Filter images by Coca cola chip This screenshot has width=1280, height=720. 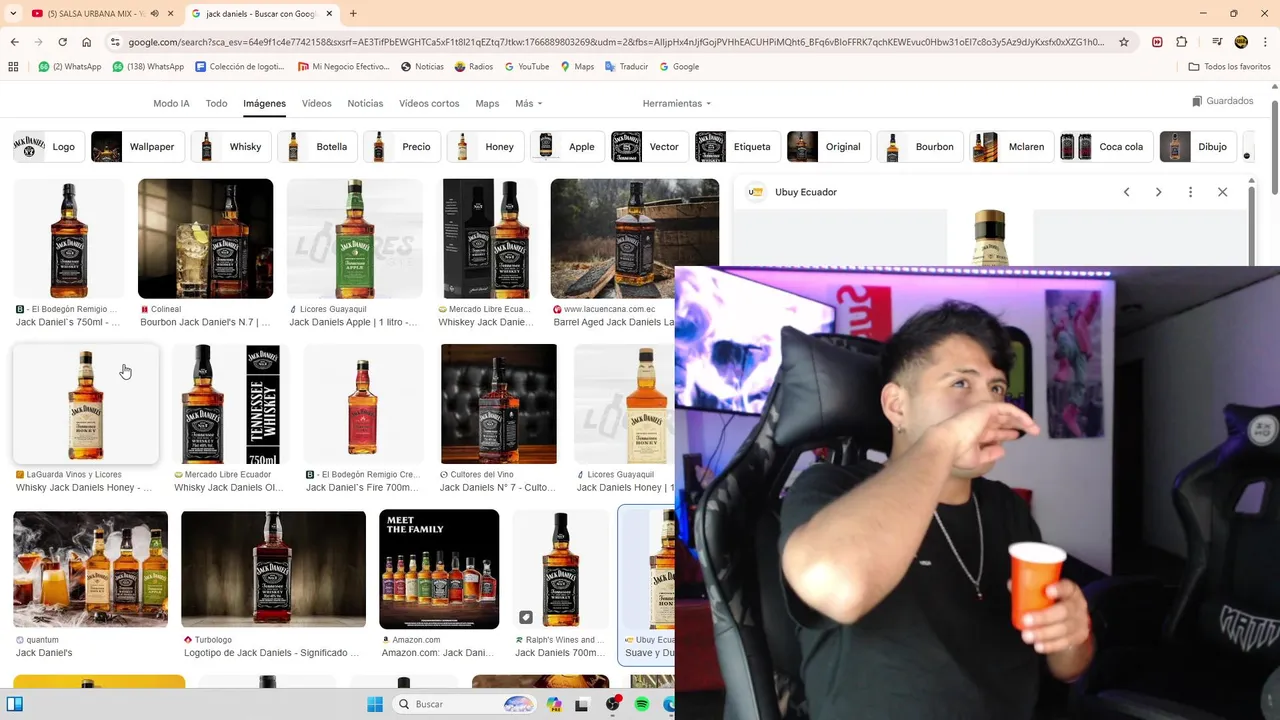(x=1105, y=146)
